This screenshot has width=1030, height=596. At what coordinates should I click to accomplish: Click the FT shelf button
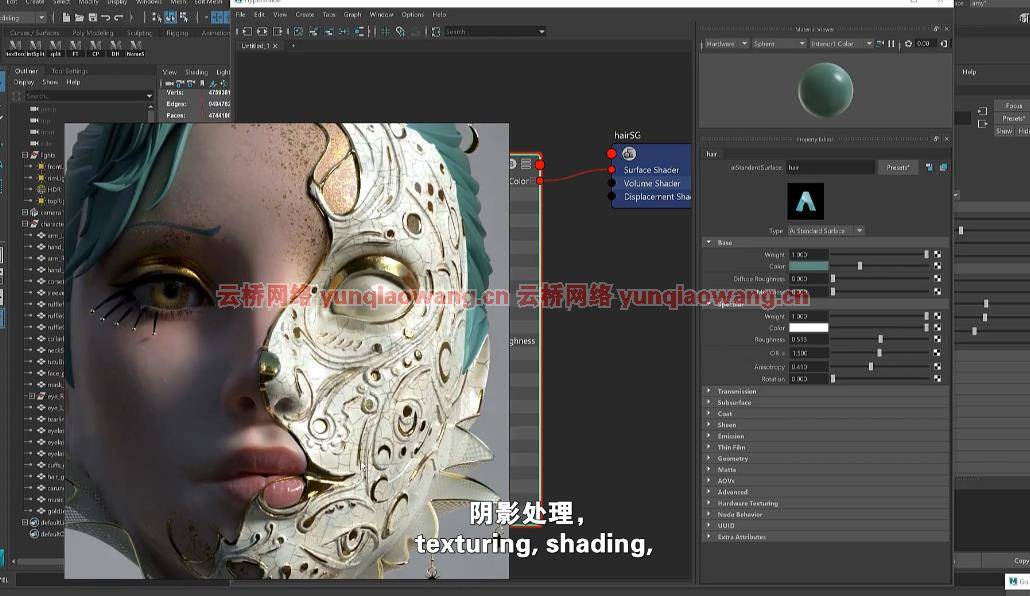click(76, 49)
